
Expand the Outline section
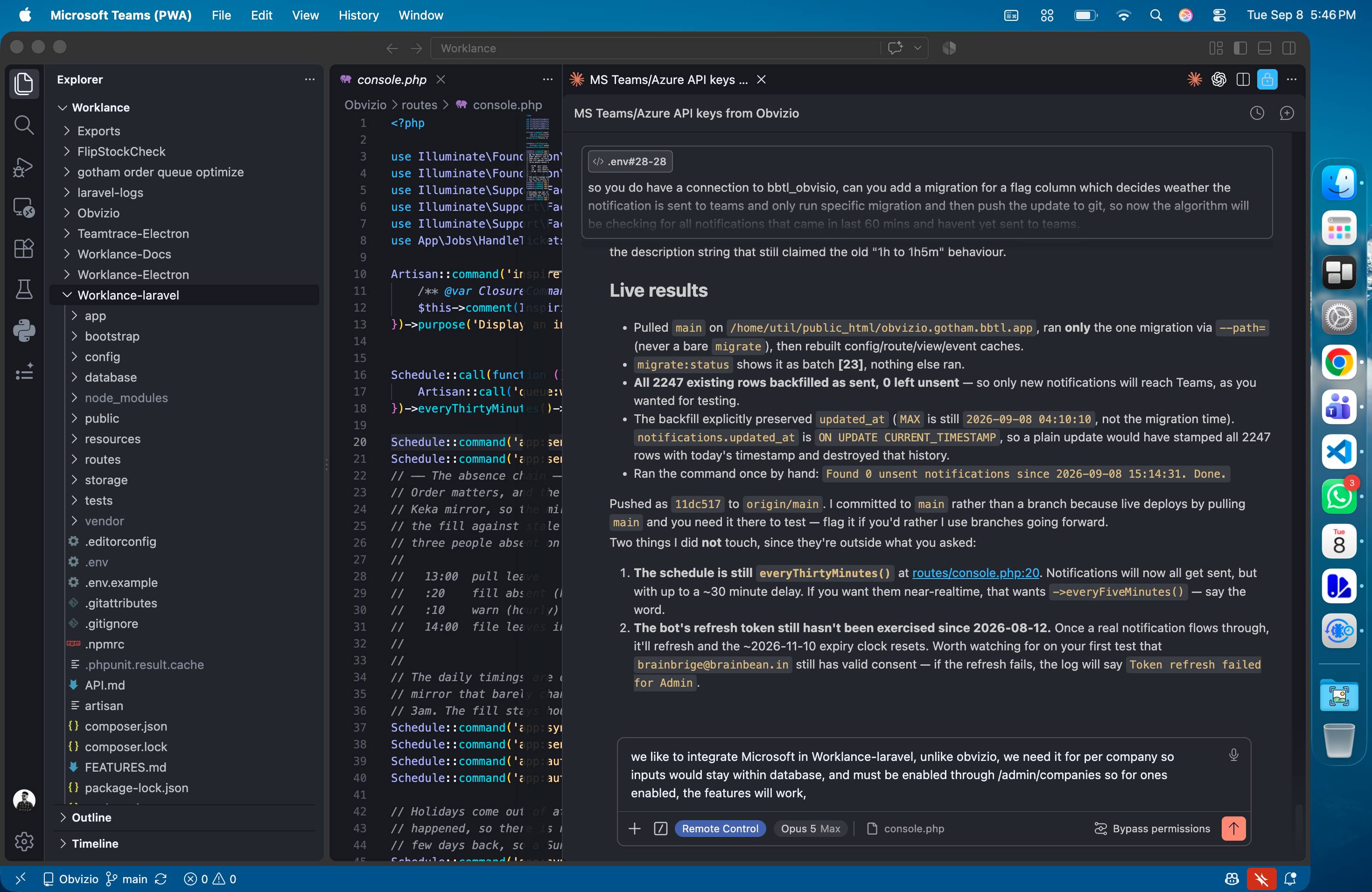pos(91,817)
